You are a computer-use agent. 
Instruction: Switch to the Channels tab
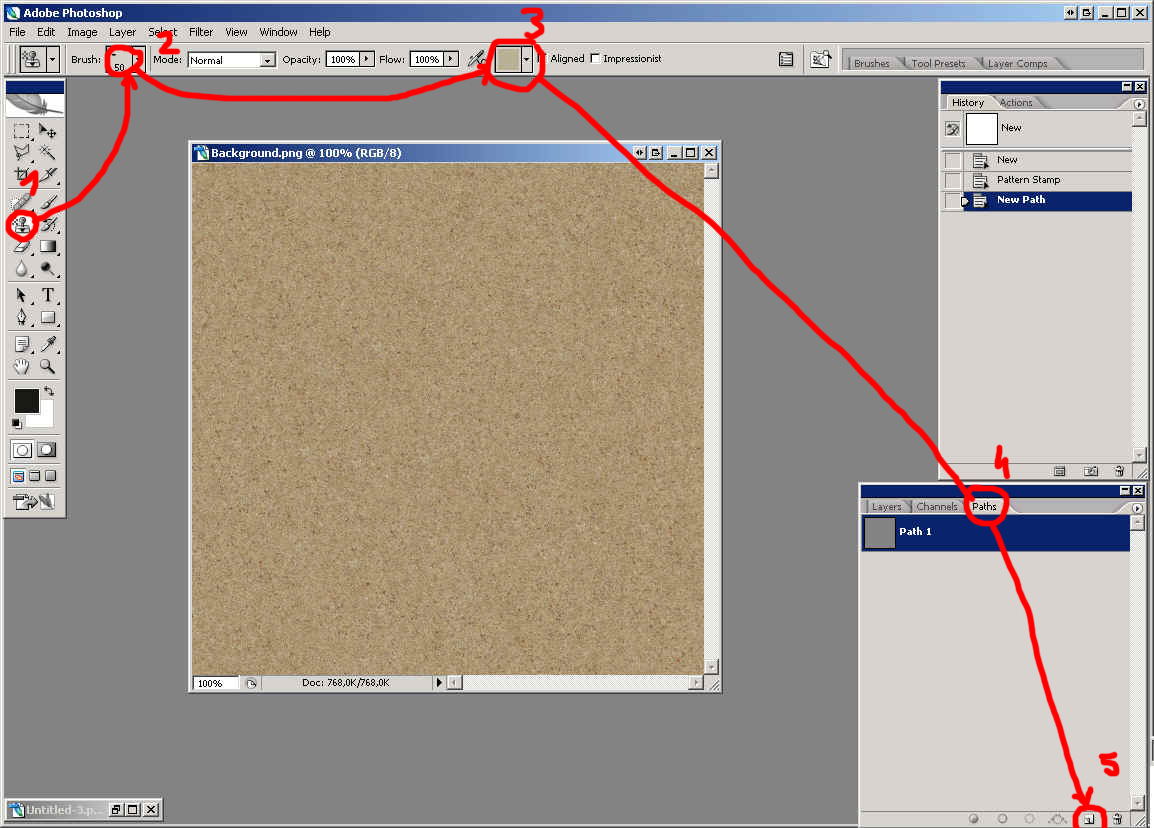[936, 507]
